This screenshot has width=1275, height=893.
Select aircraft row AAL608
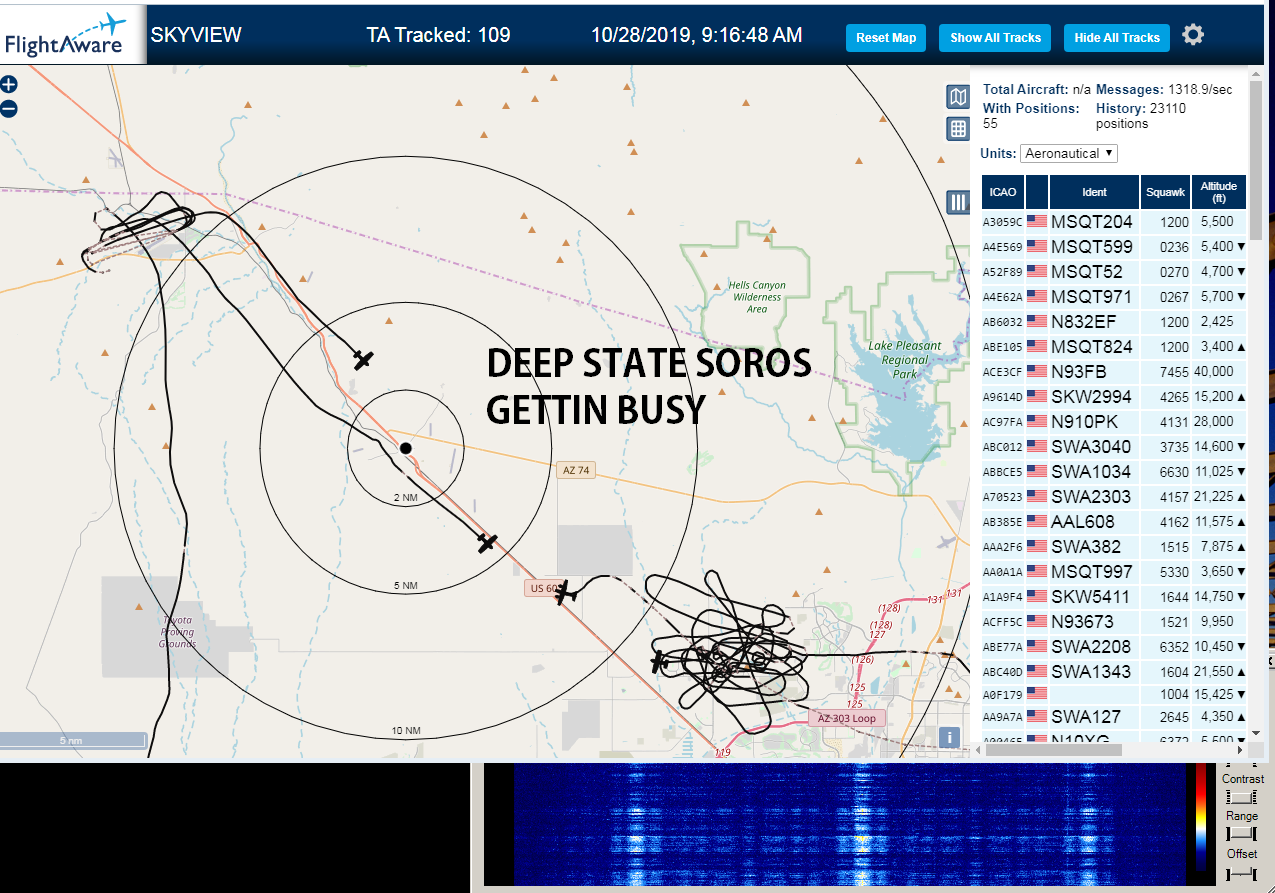(x=1114, y=522)
